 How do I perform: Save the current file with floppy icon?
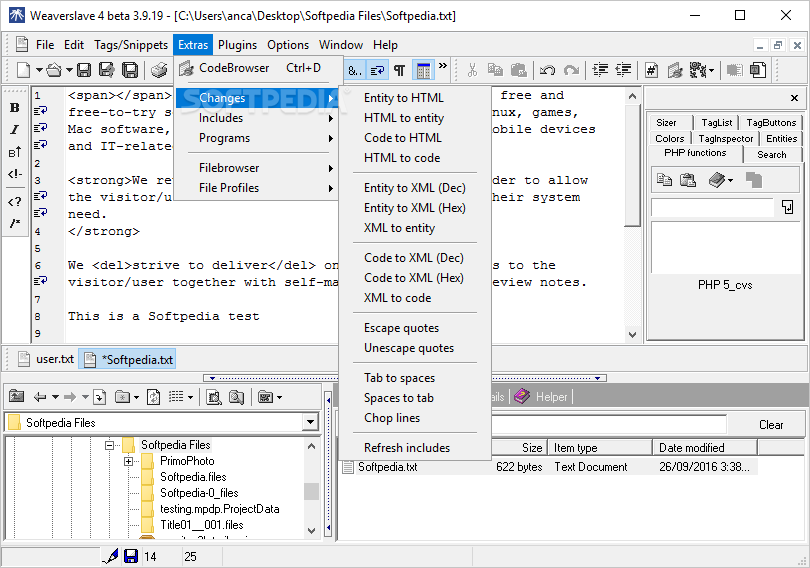[x=84, y=70]
